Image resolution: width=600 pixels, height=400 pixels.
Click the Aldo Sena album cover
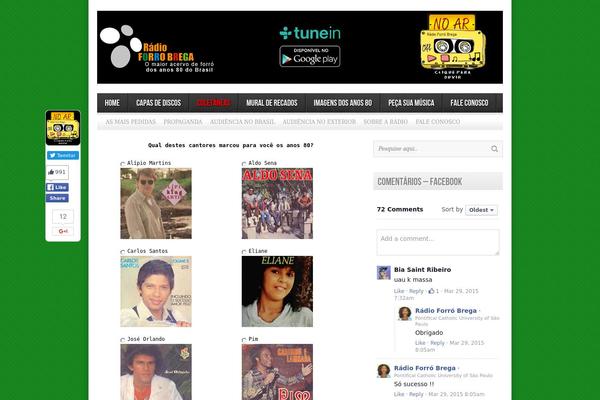tap(277, 203)
